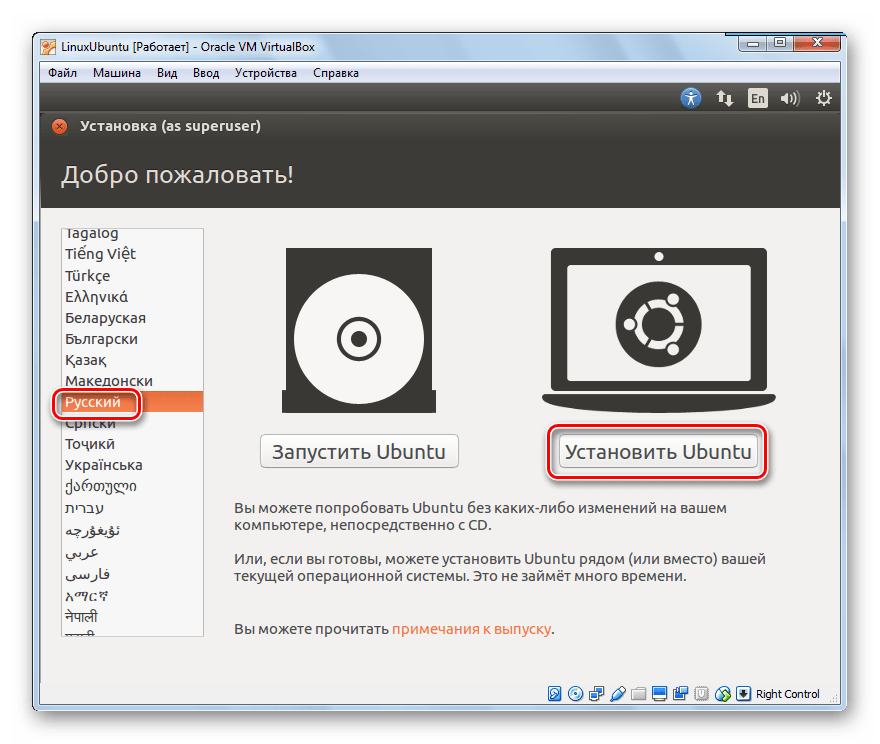This screenshot has width=880, height=744.
Task: Close the Установка installer window
Action: tap(60, 126)
